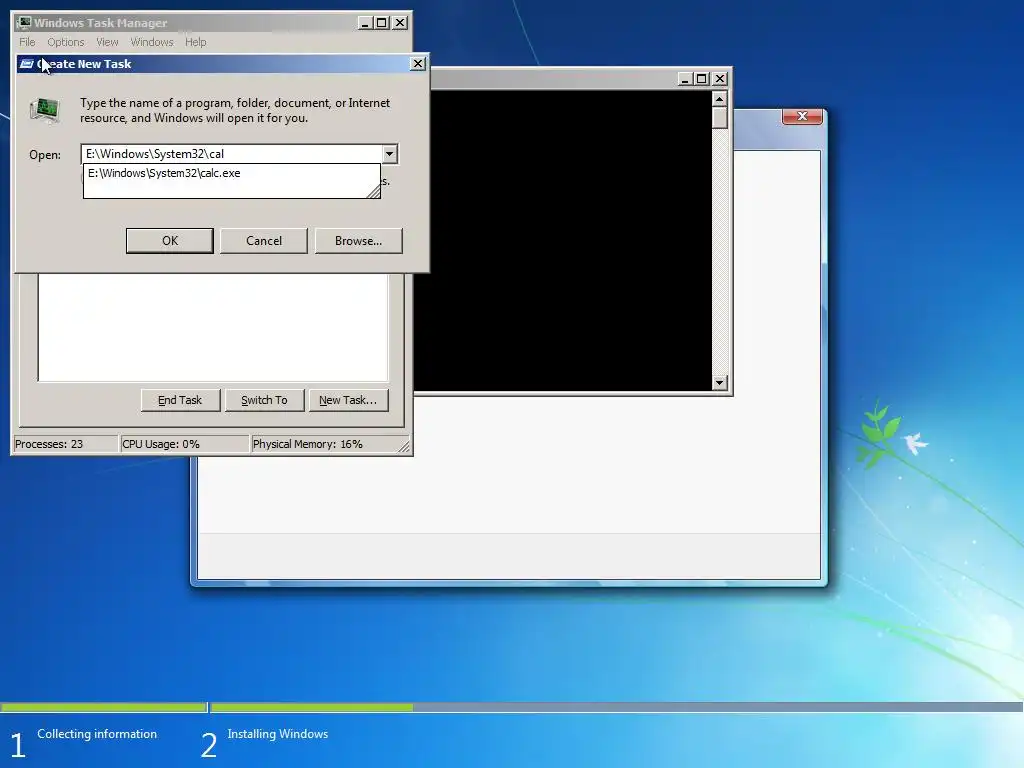Minimize the Windows Task Manager window
1024x768 pixels.
click(x=365, y=23)
